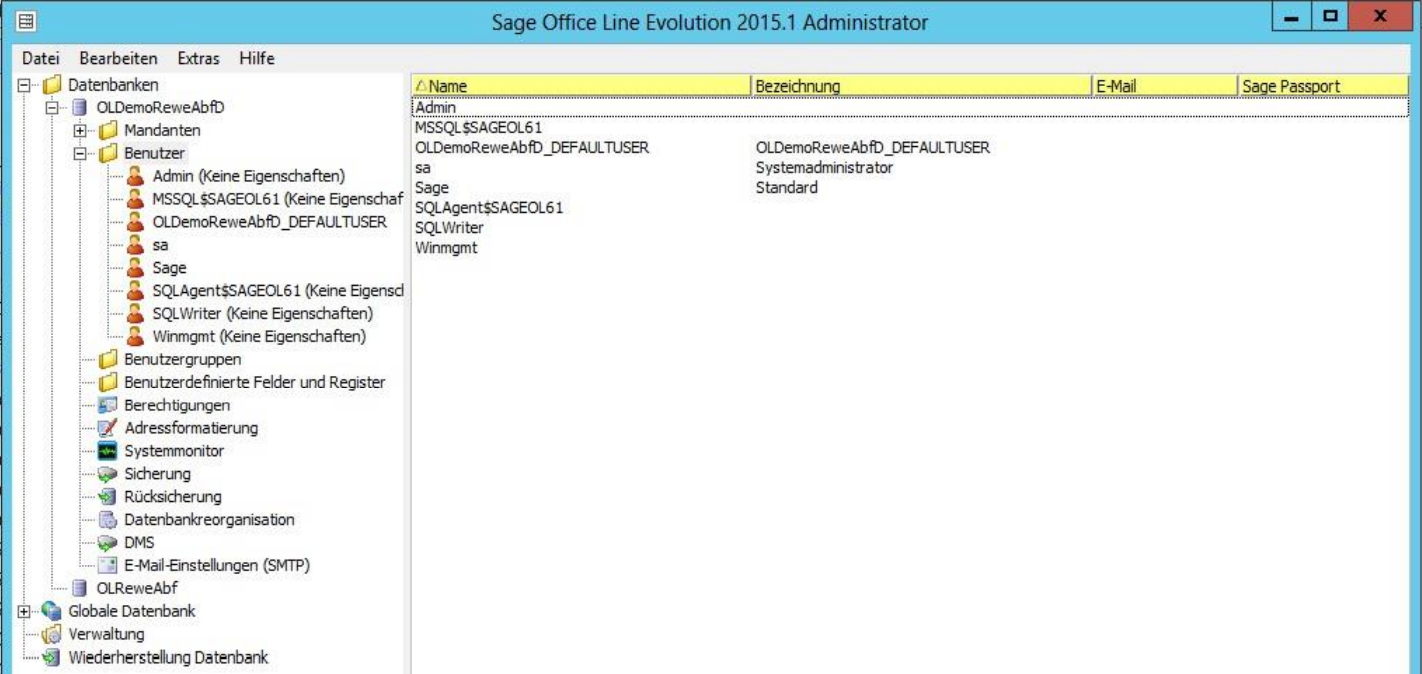Collapse the OLDemoReweAbfD database node
The width and height of the screenshot is (1422, 674).
click(x=52, y=107)
